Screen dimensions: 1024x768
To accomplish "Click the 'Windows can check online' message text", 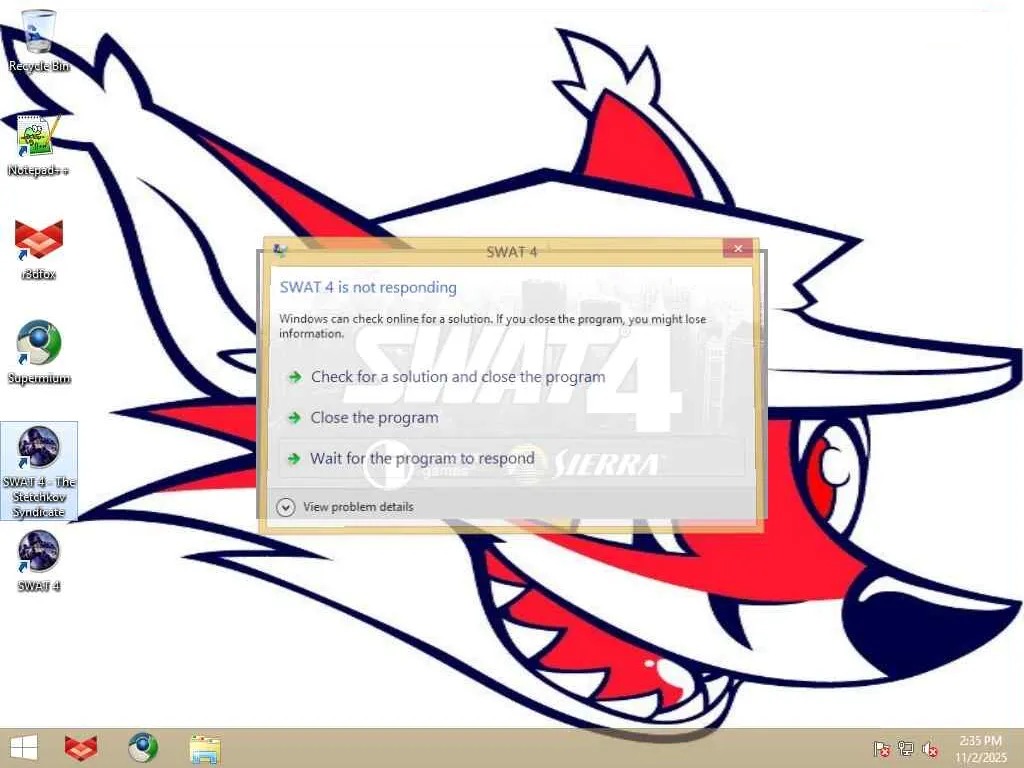I will [493, 326].
